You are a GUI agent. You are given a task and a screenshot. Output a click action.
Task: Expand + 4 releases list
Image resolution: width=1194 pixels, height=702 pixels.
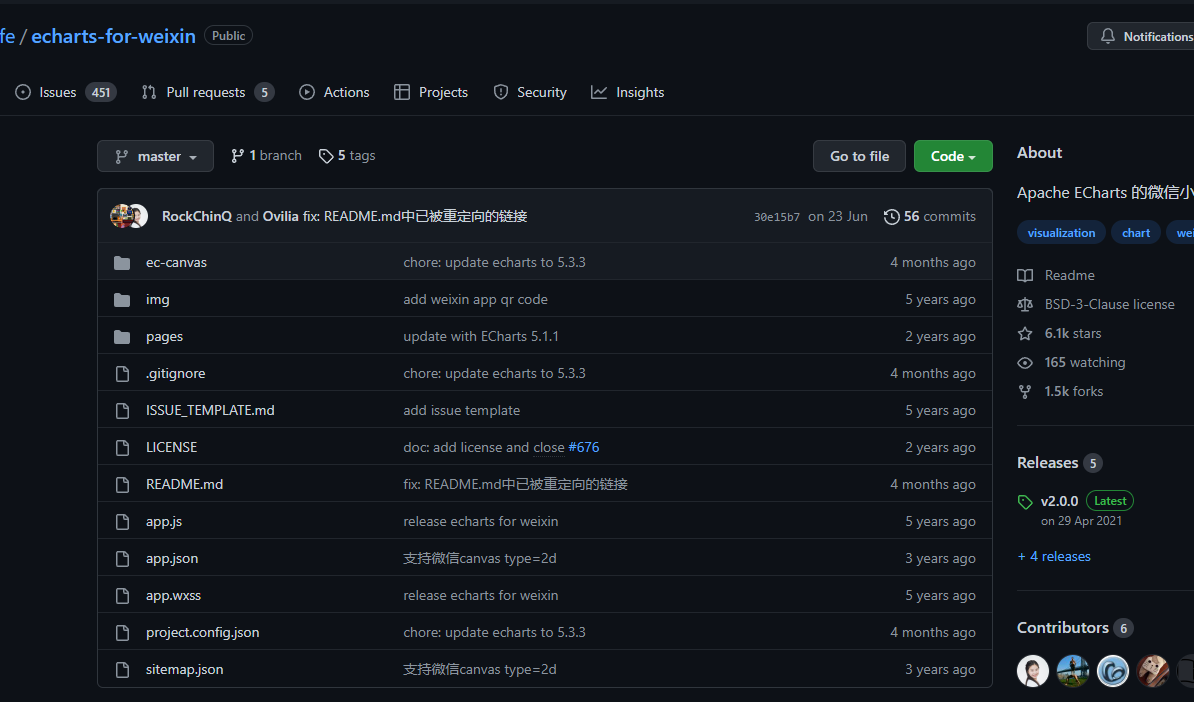click(x=1053, y=556)
